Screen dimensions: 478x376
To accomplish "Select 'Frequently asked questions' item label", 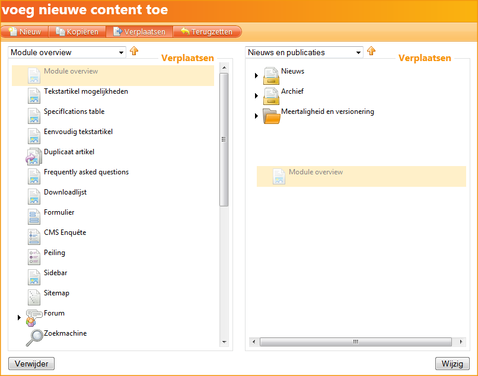I will (x=86, y=172).
